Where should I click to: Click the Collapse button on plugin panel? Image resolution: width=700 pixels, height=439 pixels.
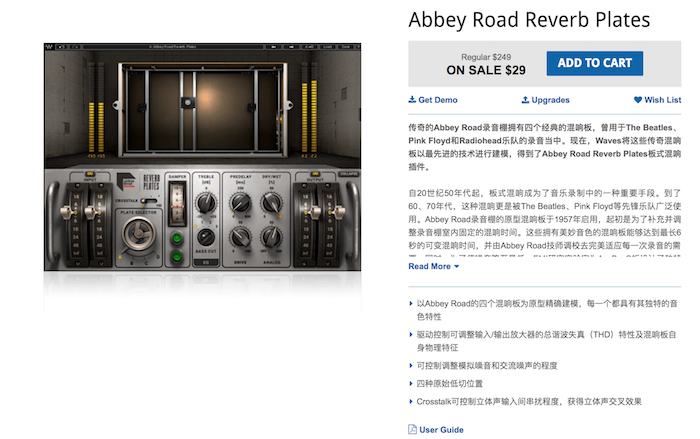(x=348, y=174)
